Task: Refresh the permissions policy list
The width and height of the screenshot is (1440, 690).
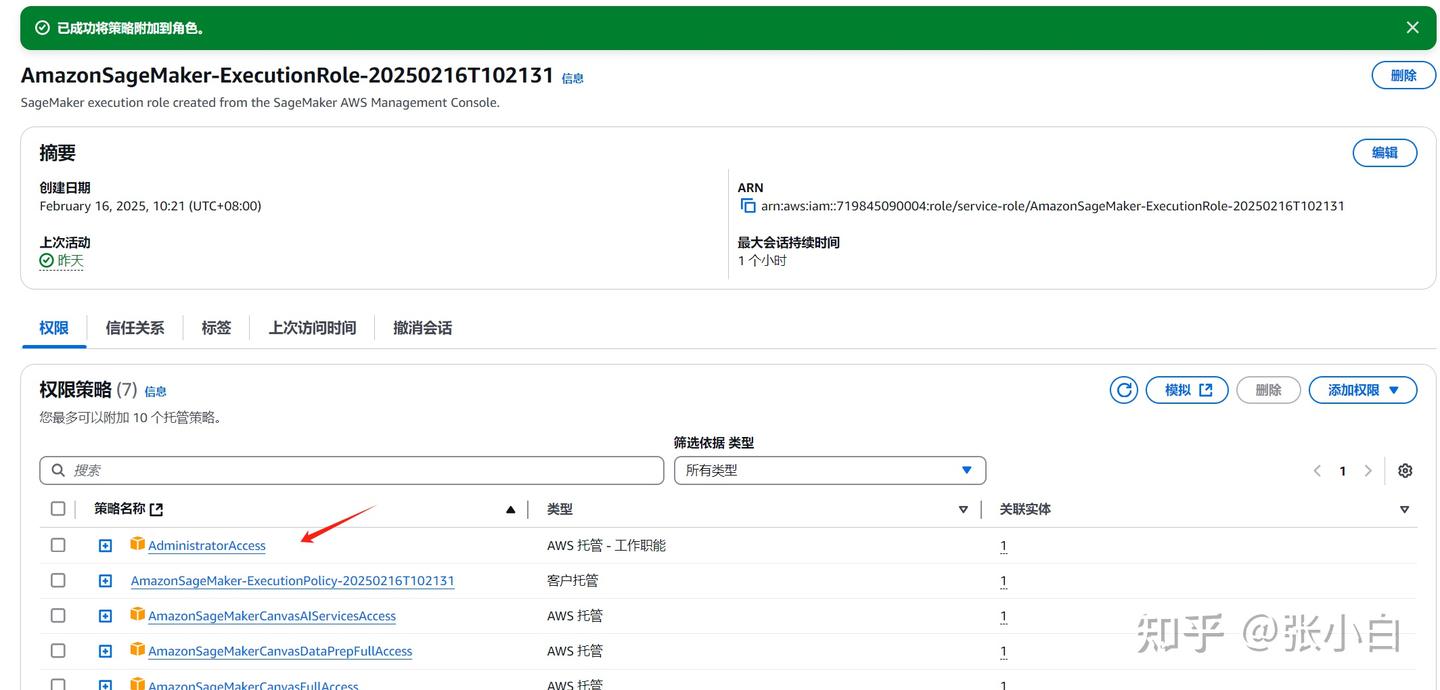Action: pyautogui.click(x=1124, y=390)
